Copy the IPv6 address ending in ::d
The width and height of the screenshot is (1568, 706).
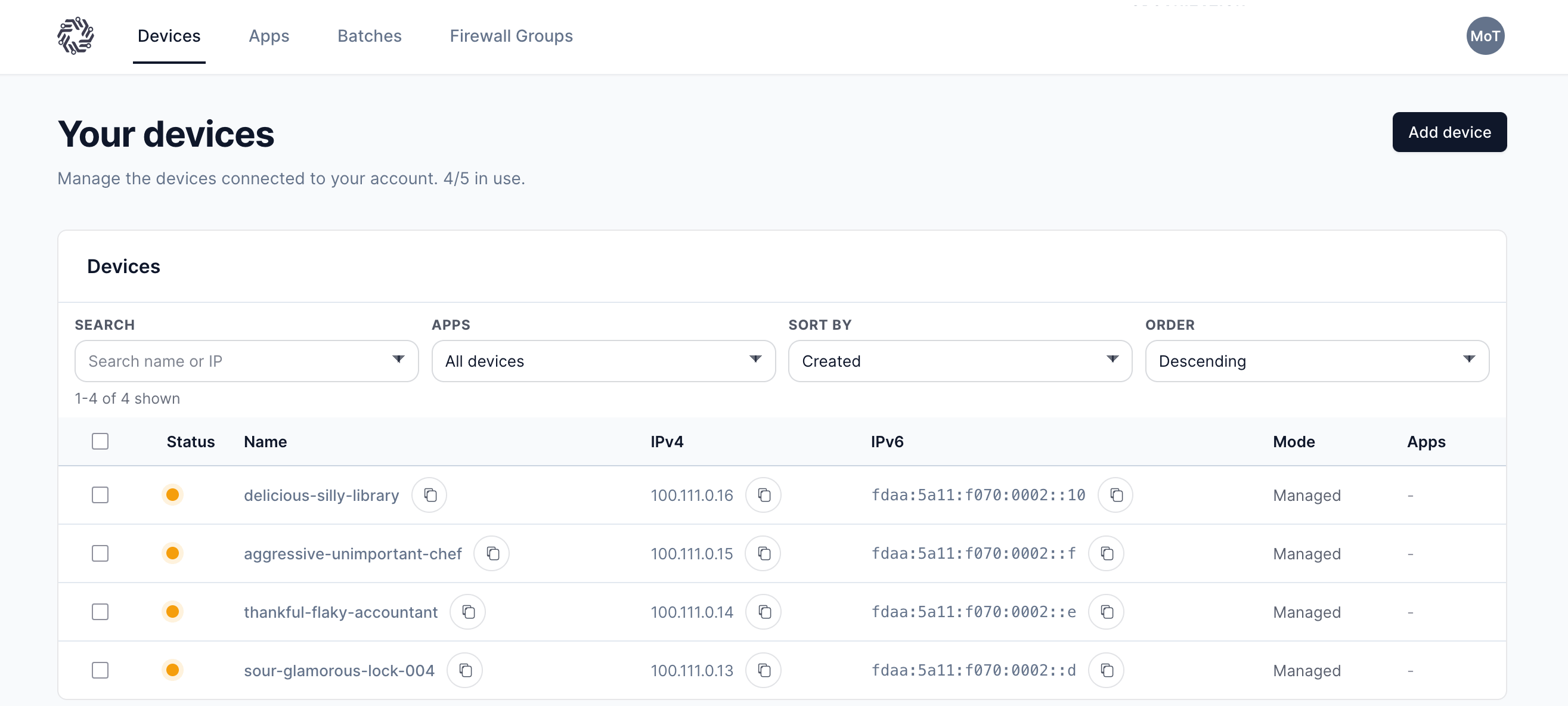pyautogui.click(x=1107, y=670)
